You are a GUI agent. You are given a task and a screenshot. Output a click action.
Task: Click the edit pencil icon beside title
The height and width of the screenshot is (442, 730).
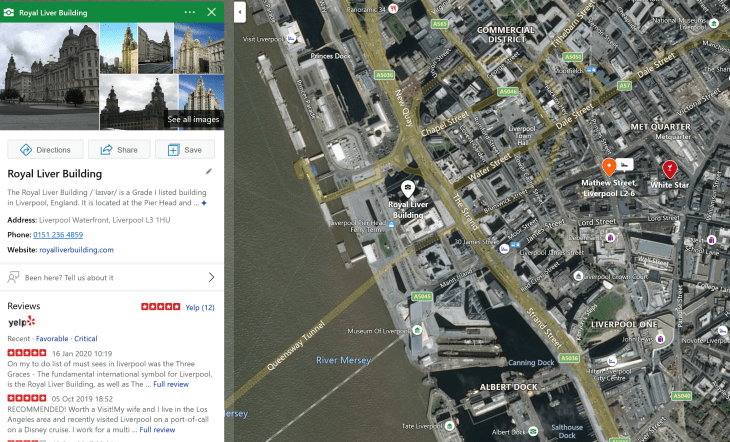[x=209, y=173]
